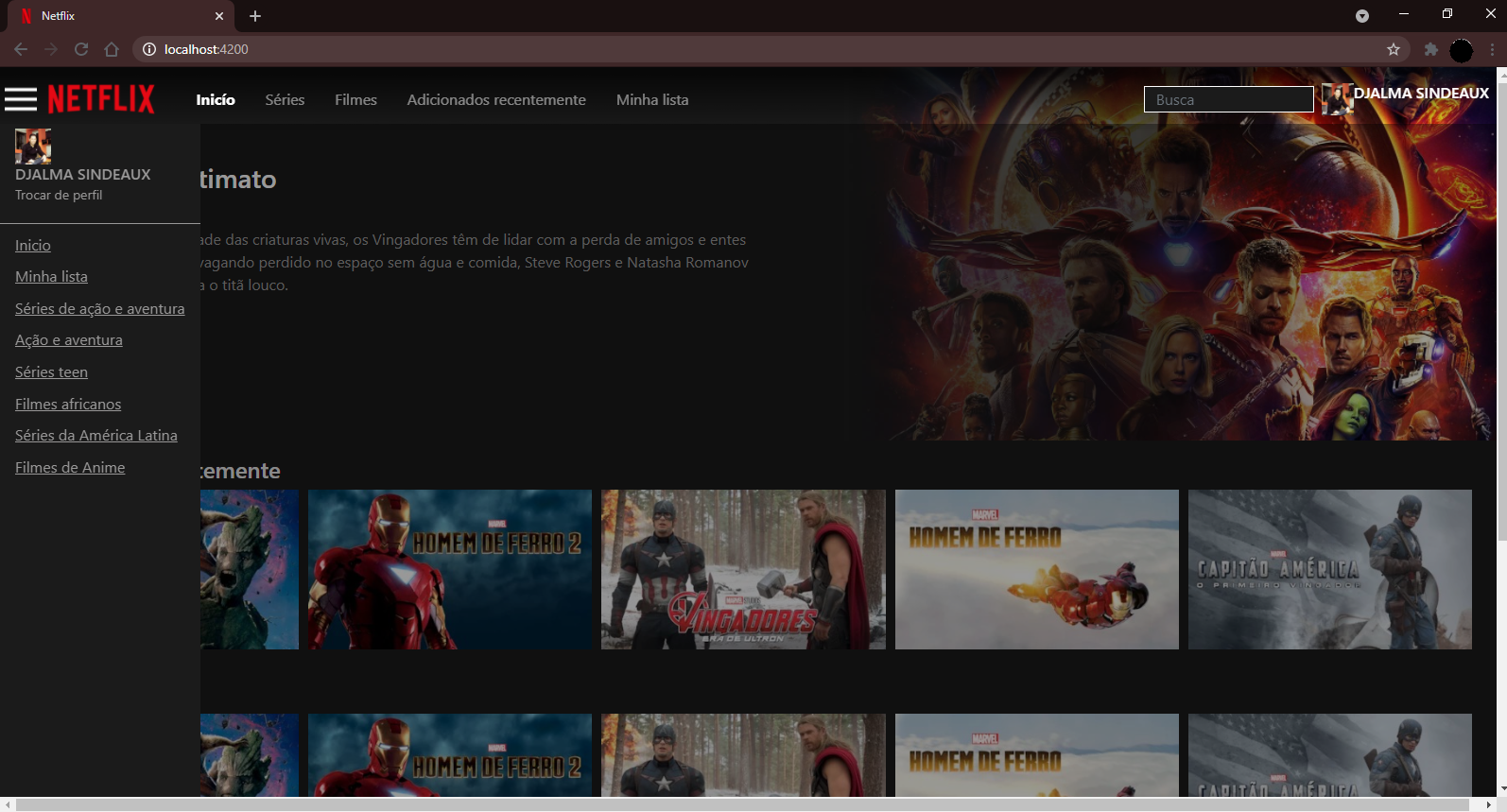
Task: Click the Busca search field
Action: point(1229,99)
